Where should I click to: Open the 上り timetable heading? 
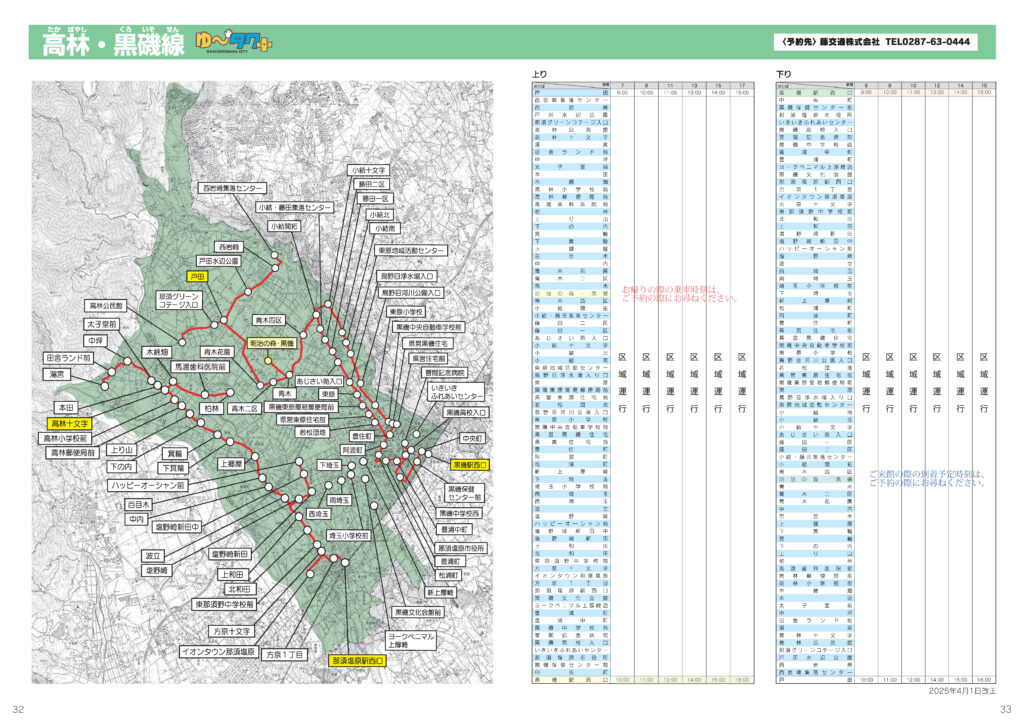point(539,74)
